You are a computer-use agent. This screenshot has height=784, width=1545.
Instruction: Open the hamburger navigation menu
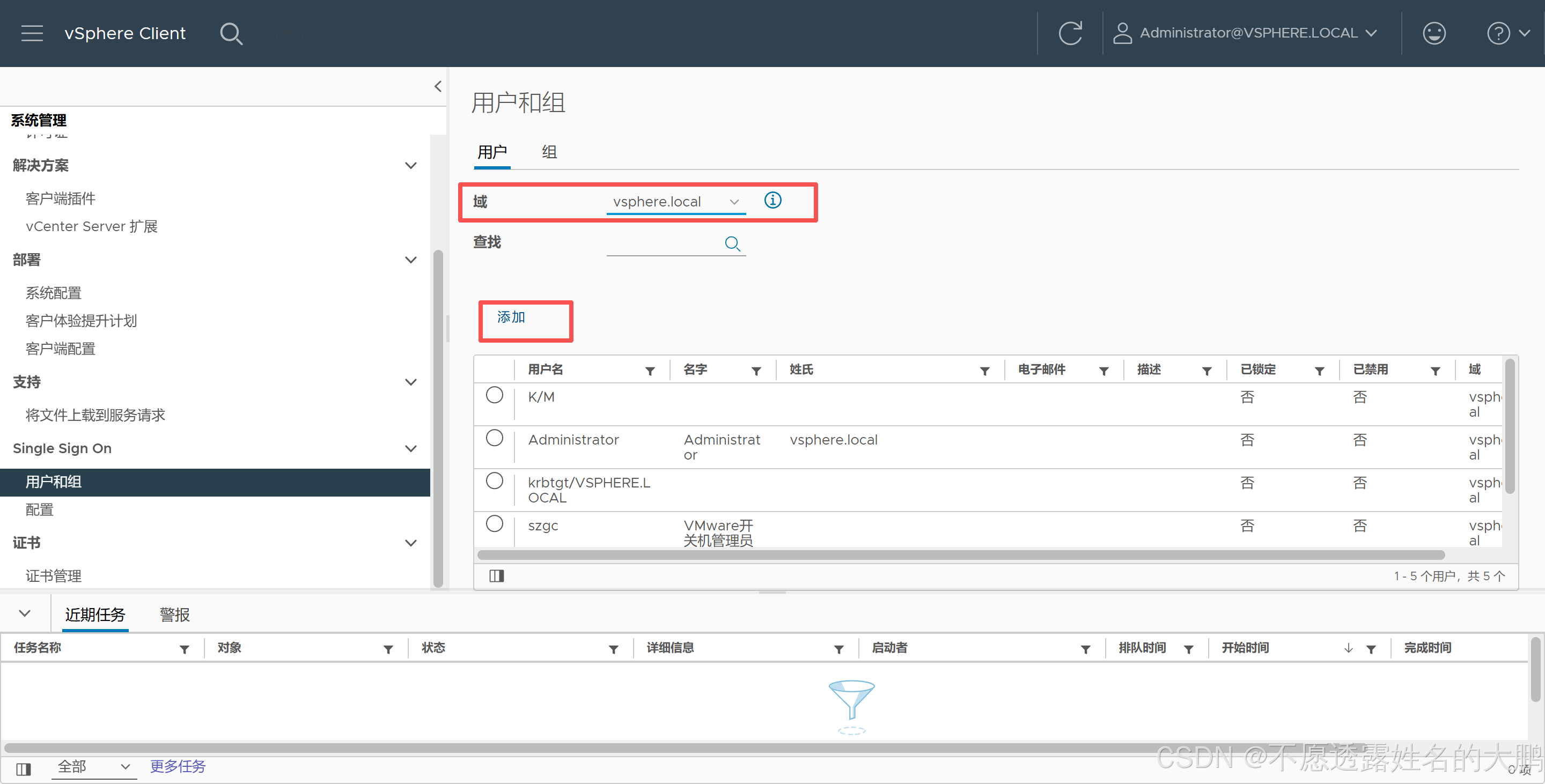click(x=32, y=33)
